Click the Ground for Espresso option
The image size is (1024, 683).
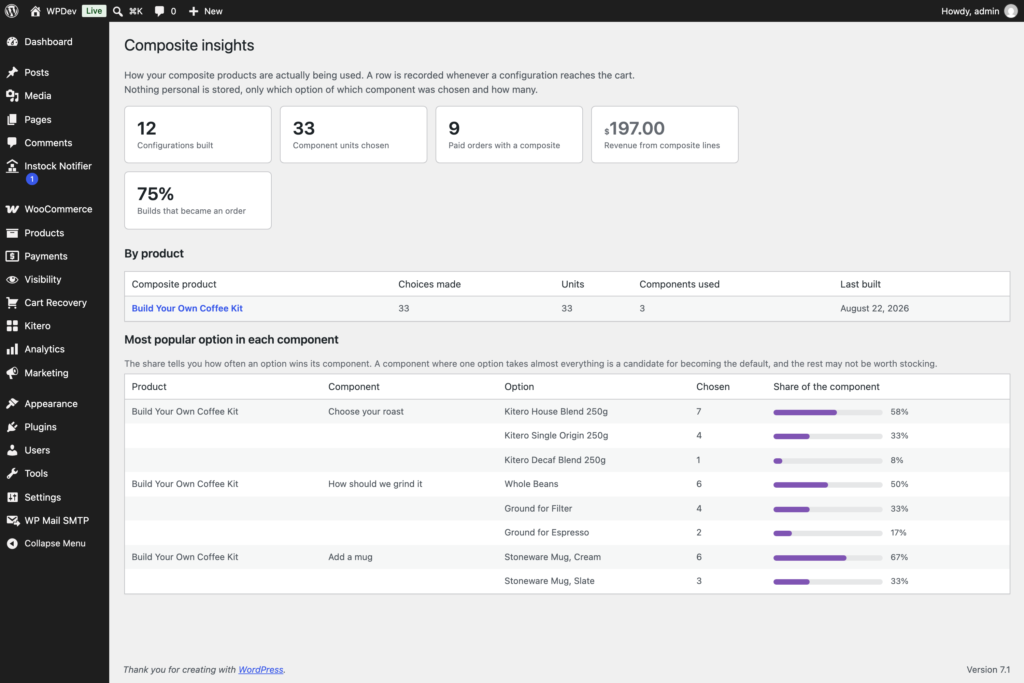click(547, 532)
